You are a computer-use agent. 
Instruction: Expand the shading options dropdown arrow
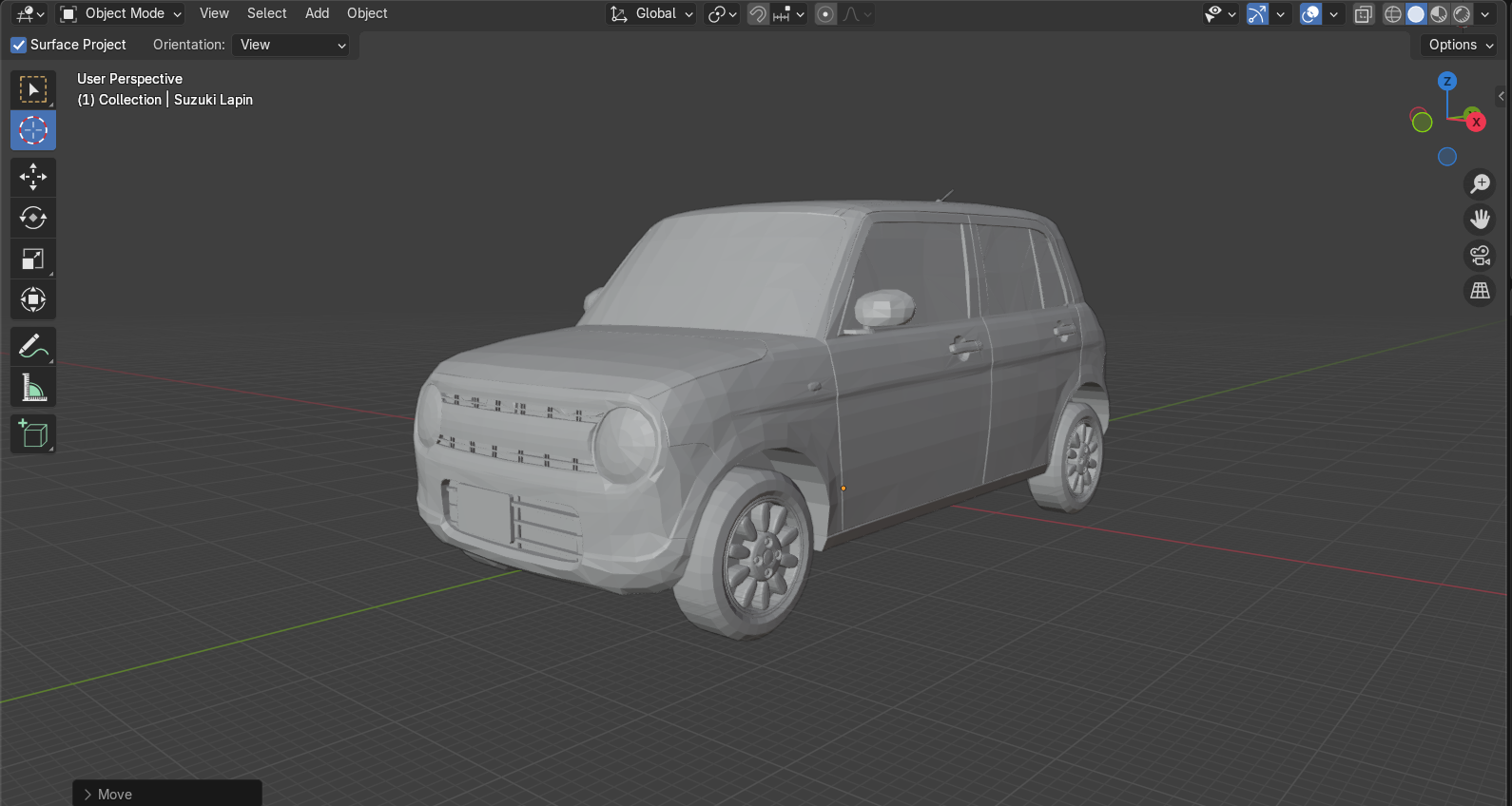click(1485, 14)
